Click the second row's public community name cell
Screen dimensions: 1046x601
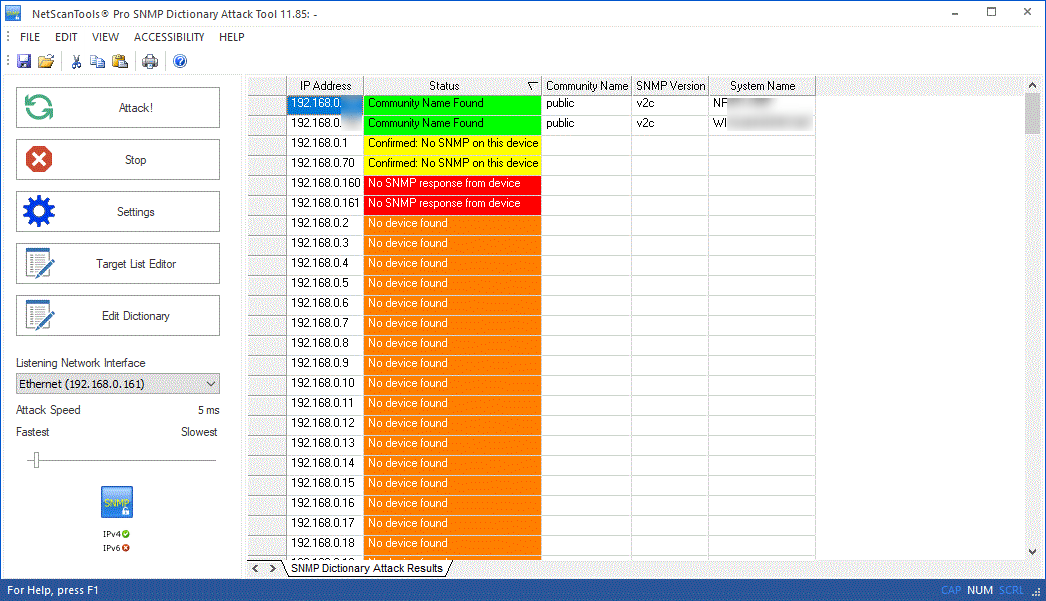(x=586, y=123)
